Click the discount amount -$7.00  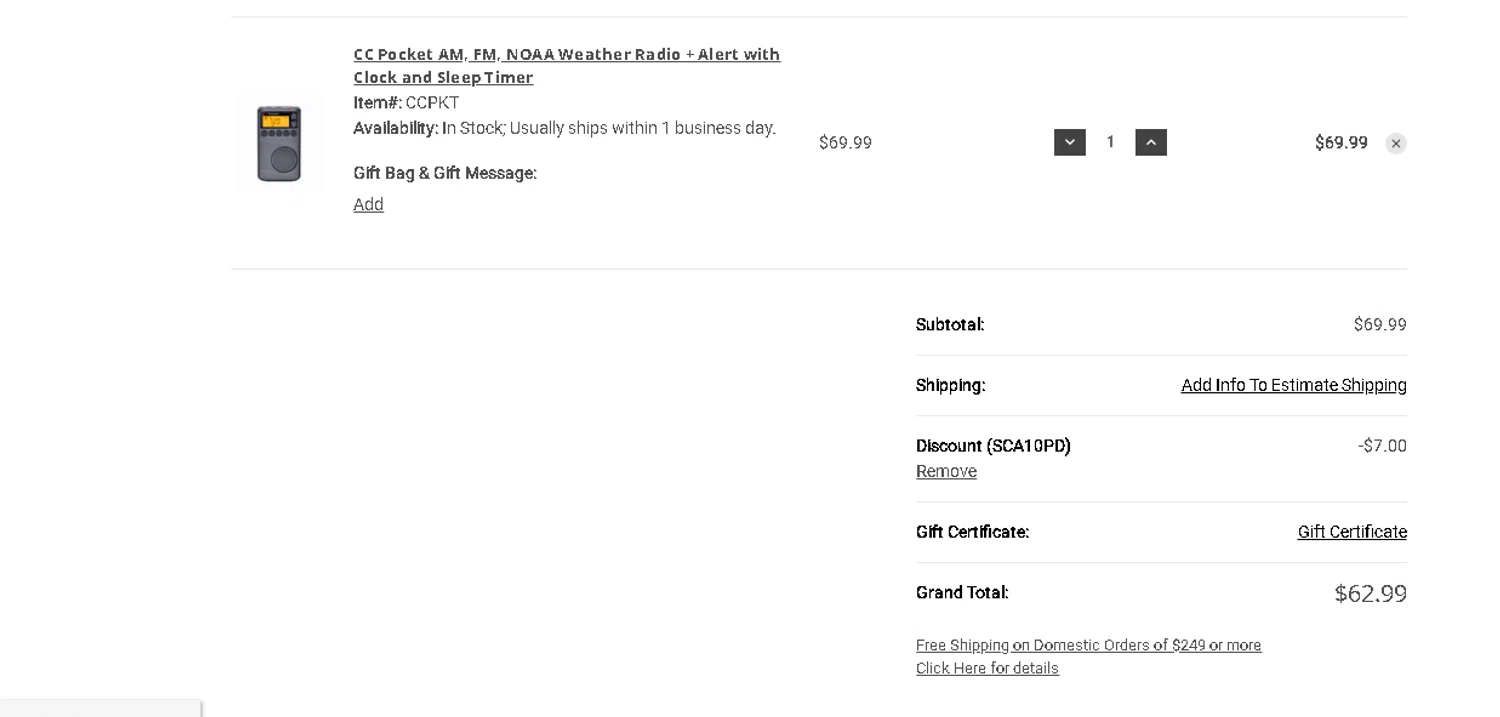coord(1382,446)
